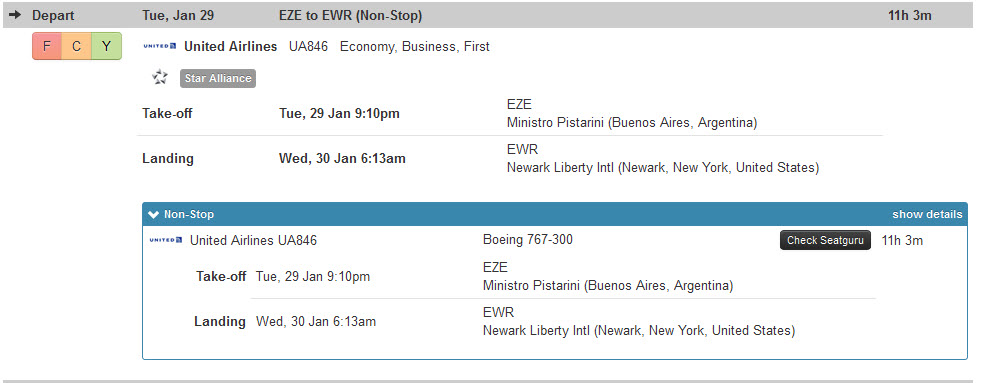Screen dimensions: 982x383
Task: Click the Depart arrow icon
Action: coord(16,16)
